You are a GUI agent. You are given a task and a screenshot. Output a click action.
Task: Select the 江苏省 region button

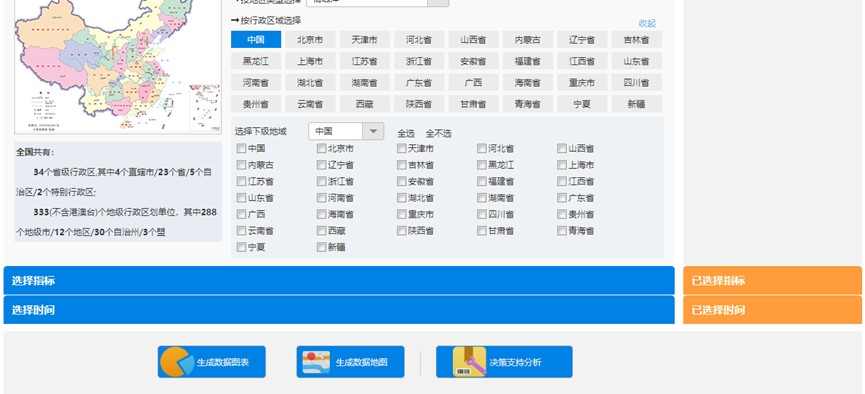tap(365, 61)
